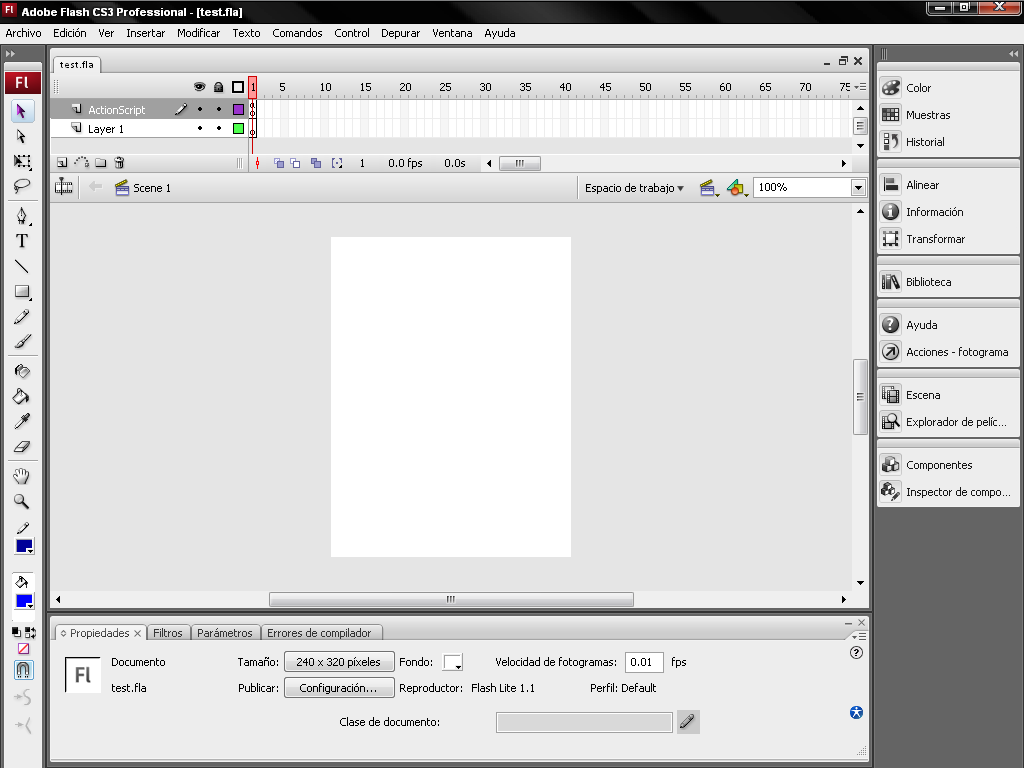Image resolution: width=1024 pixels, height=768 pixels.
Task: Add a motion guide layer
Action: pyautogui.click(x=82, y=163)
